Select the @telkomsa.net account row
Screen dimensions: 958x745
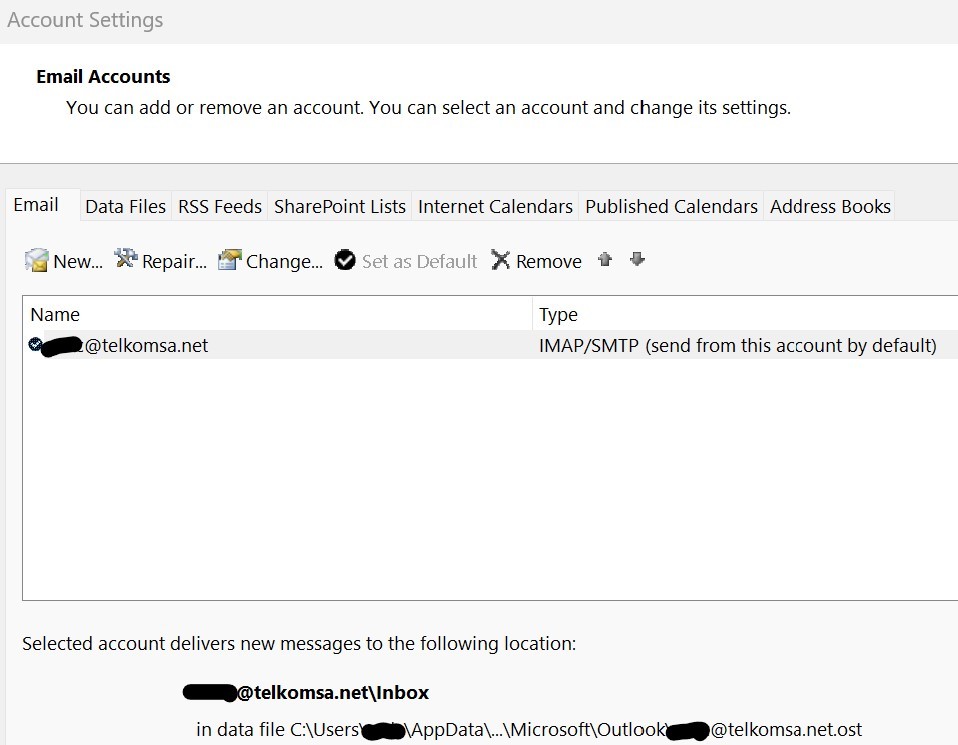click(490, 345)
